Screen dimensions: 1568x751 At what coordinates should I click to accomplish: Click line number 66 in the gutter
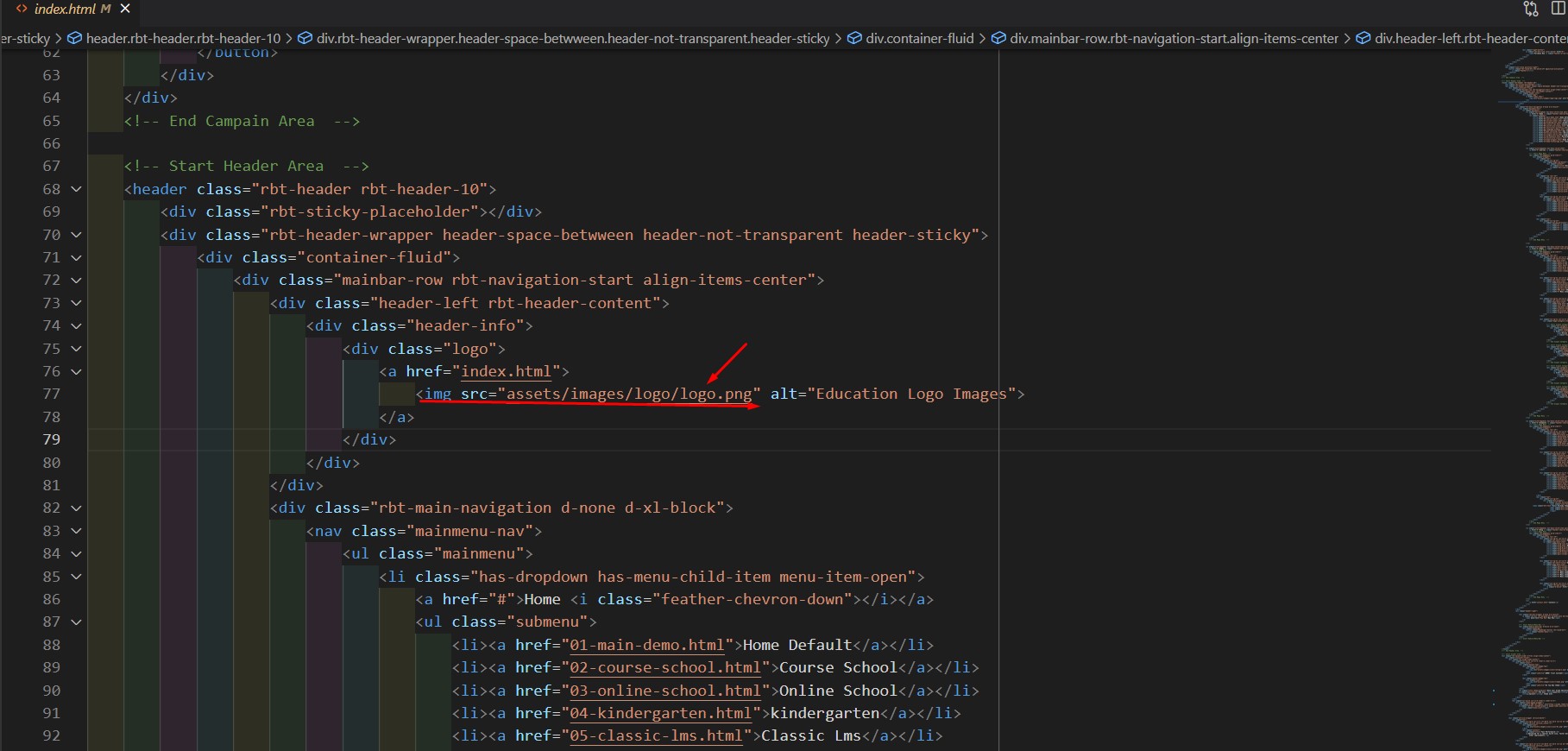coord(52,143)
